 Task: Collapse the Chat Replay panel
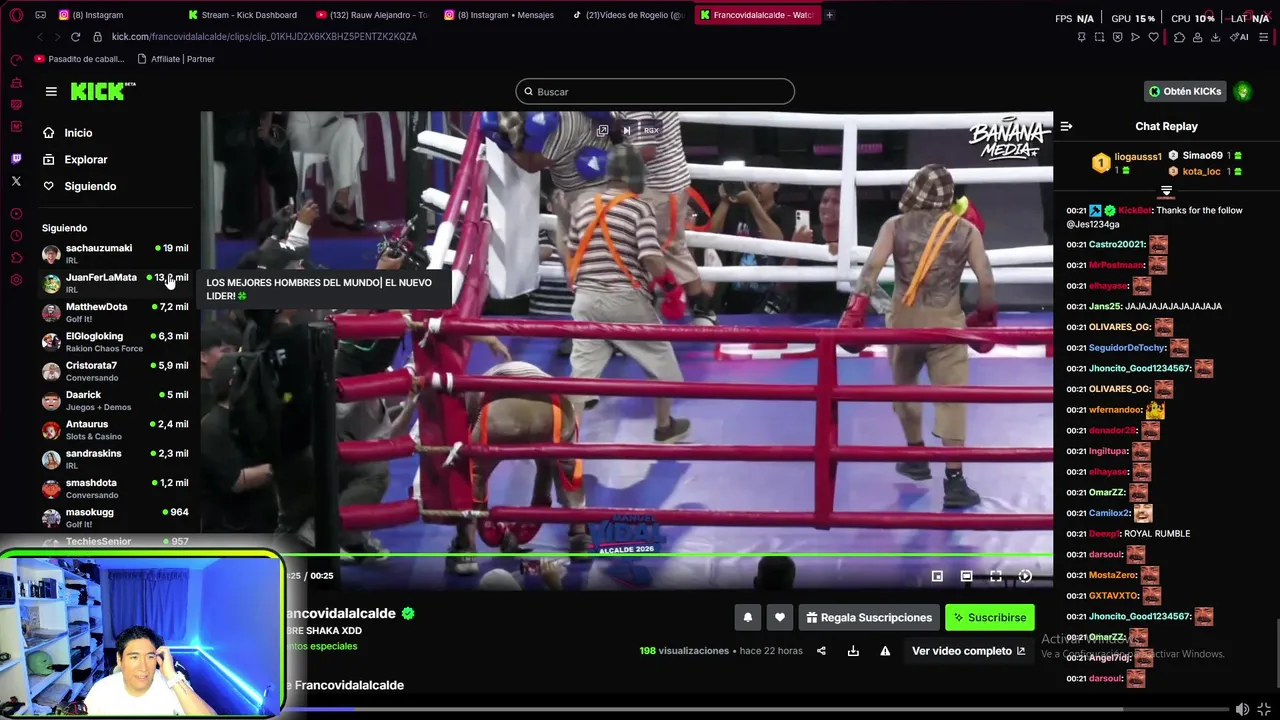click(1066, 126)
